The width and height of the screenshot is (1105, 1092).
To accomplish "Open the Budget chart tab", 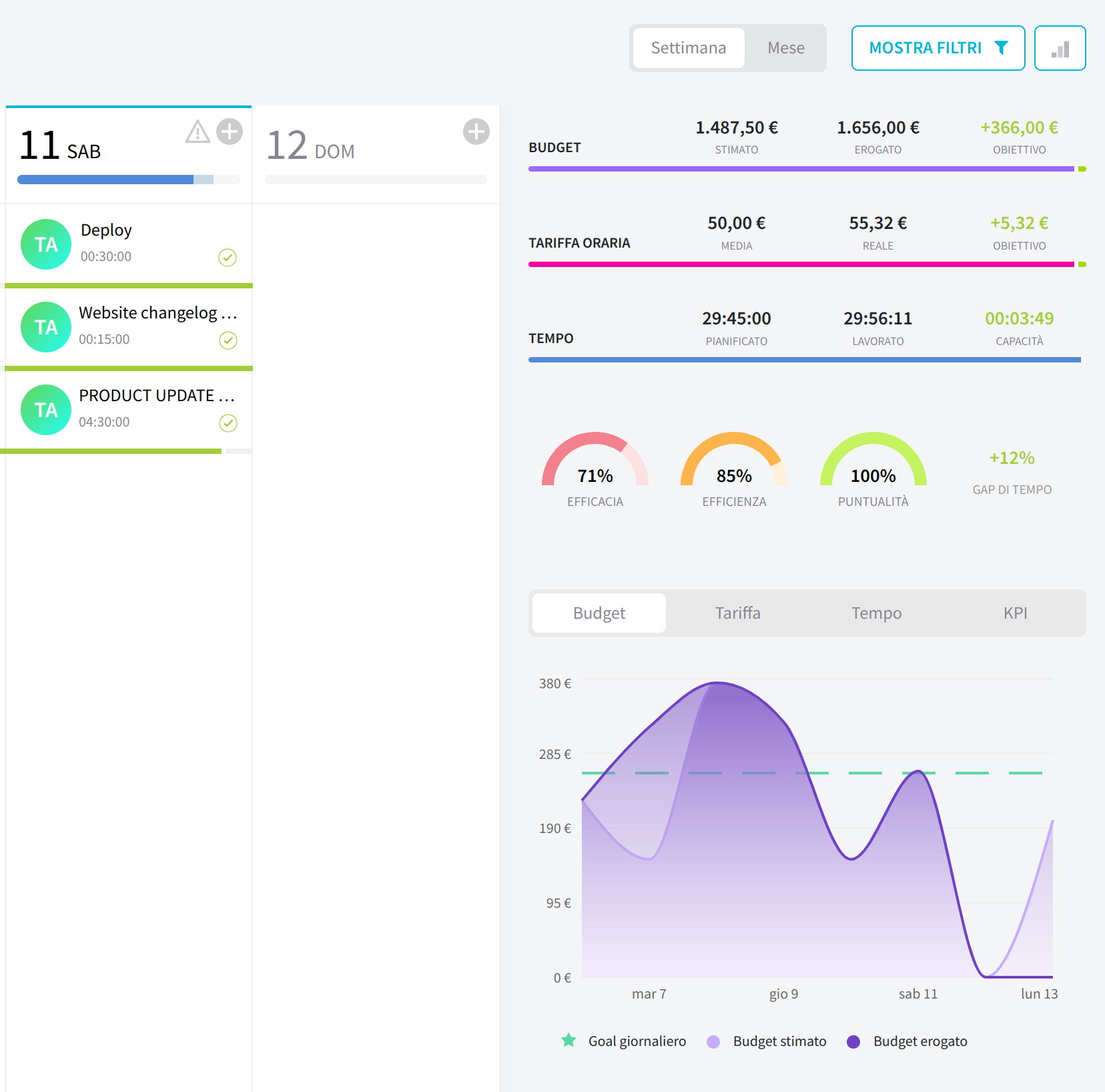I will pyautogui.click(x=599, y=613).
